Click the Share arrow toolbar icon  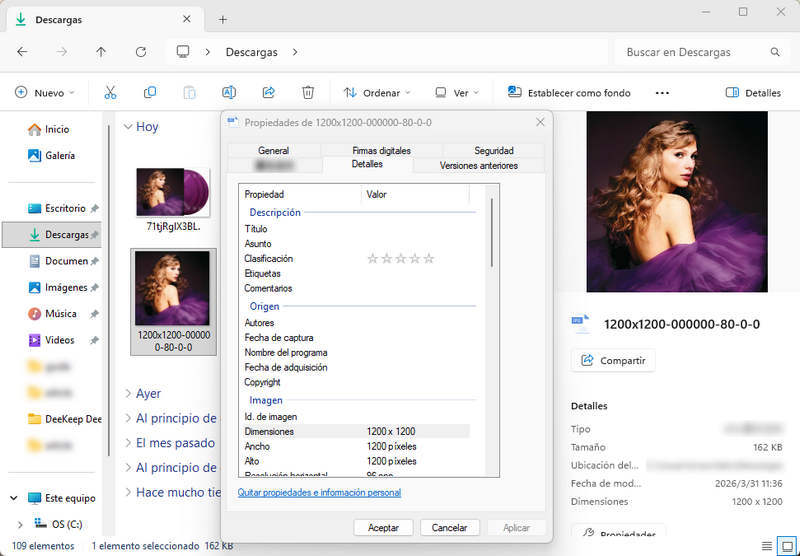[268, 93]
